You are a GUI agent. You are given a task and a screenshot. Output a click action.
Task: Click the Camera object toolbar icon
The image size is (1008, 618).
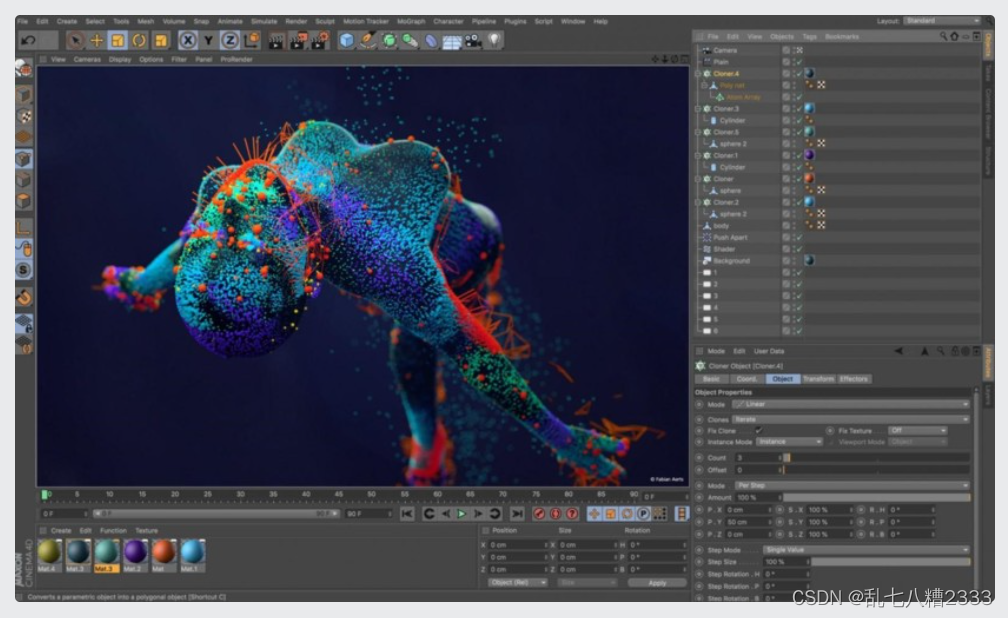click(473, 40)
